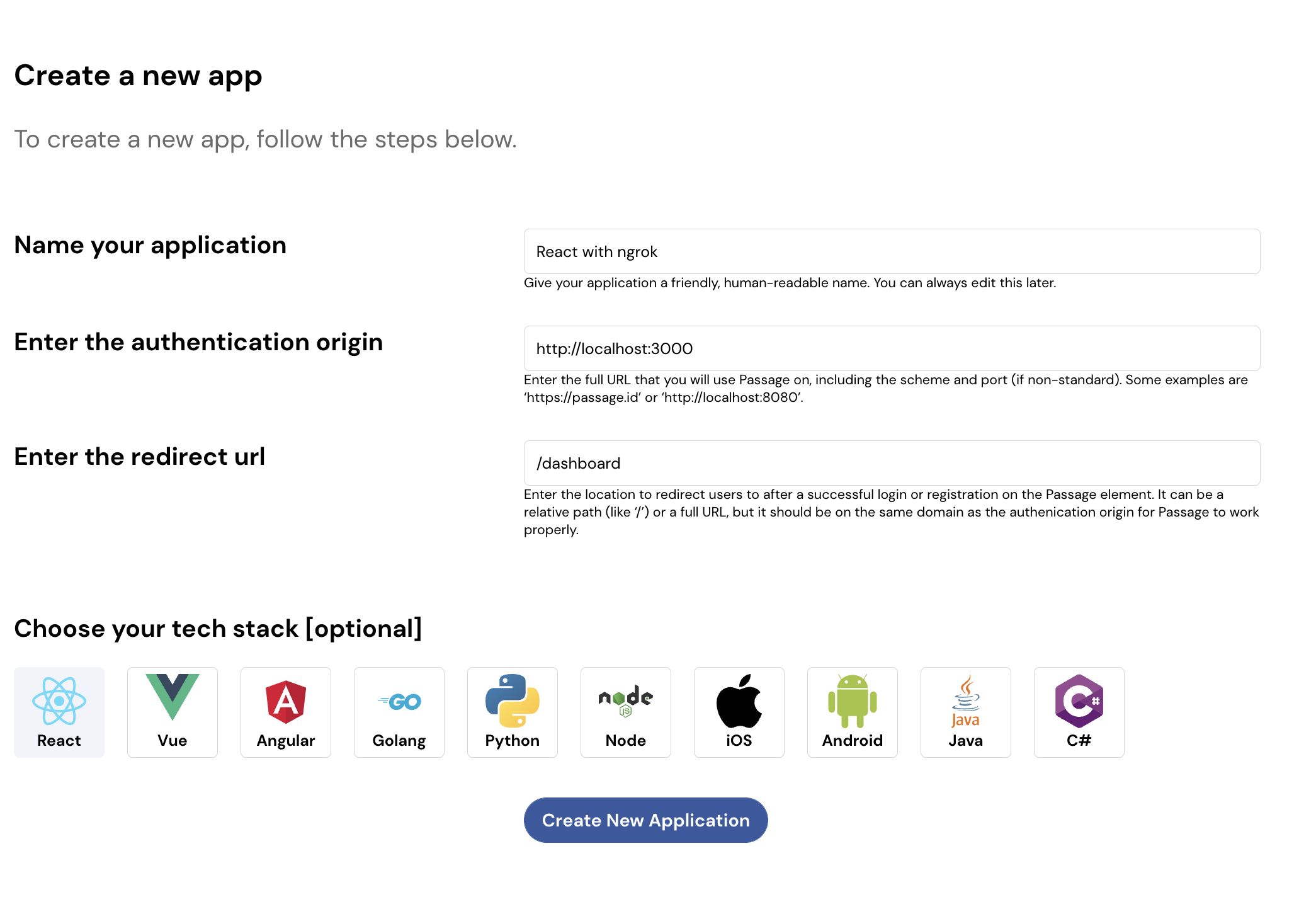
Task: Select the '/dashboard' redirect value
Action: coord(579,463)
